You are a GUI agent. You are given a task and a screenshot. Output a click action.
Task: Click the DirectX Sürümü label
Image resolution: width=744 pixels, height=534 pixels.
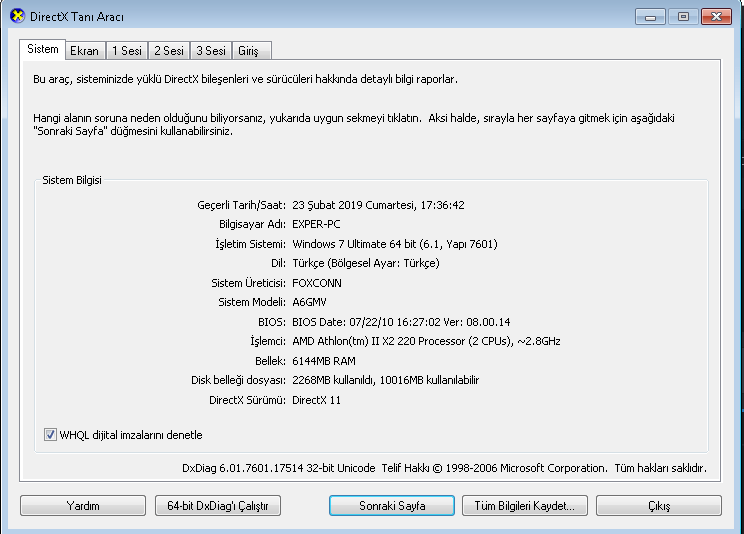[x=247, y=400]
